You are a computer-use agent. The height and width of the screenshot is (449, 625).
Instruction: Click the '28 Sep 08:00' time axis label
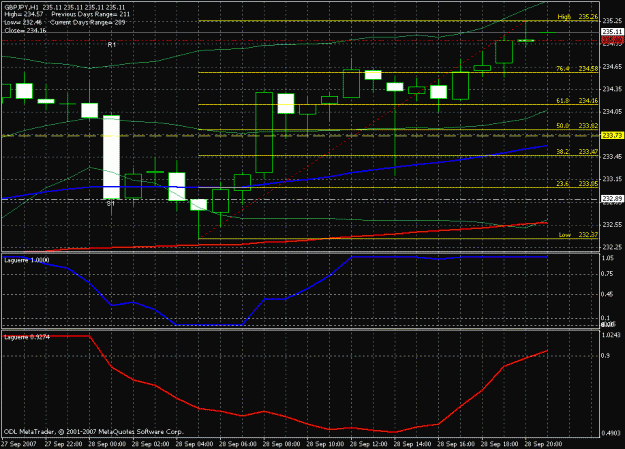click(x=282, y=444)
